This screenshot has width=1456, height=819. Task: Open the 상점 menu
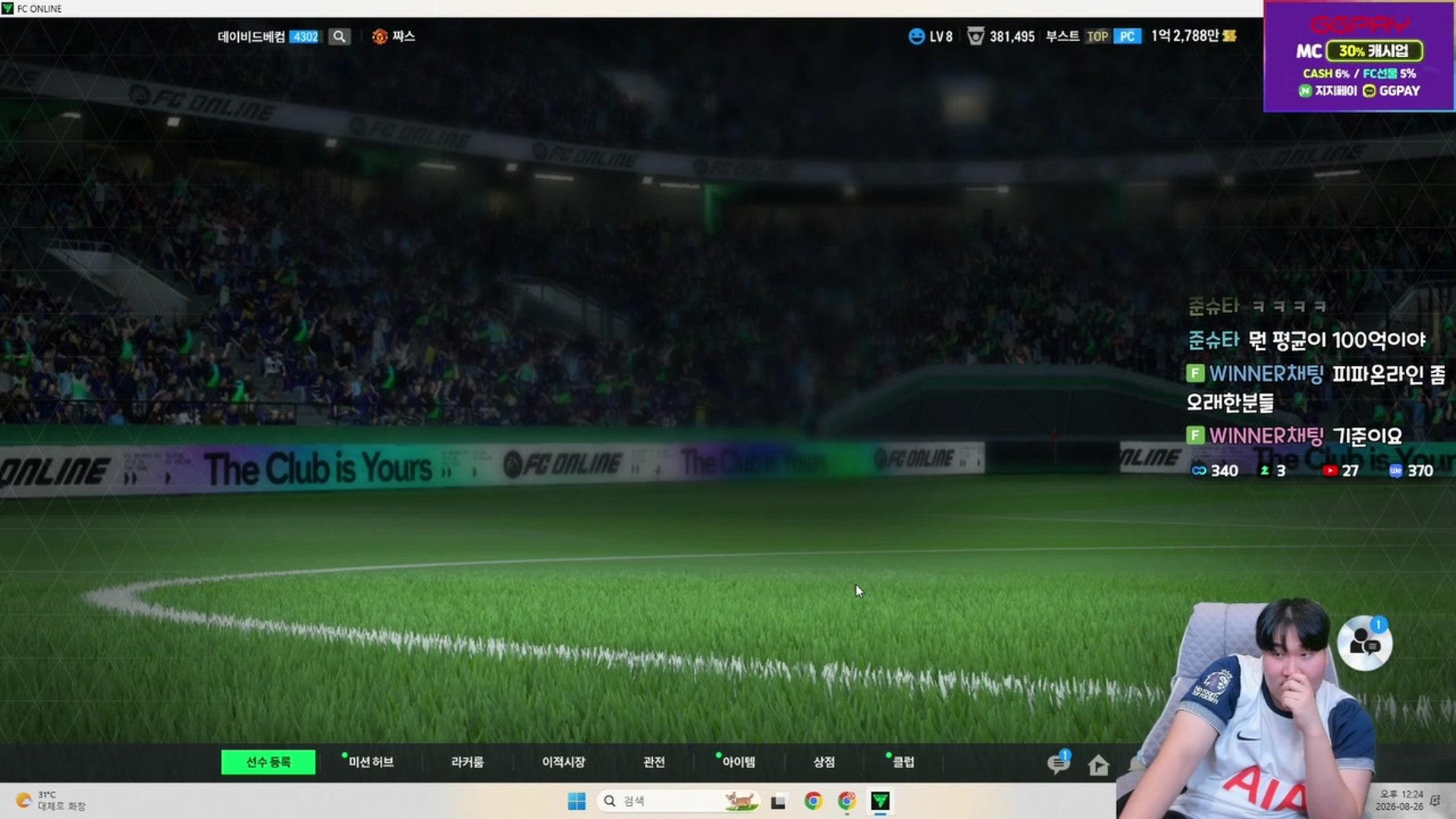click(x=824, y=762)
